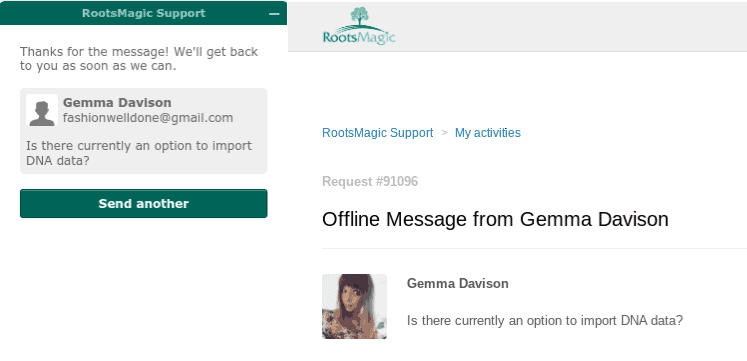Click the Thanks for the message confirmation text

coord(139,59)
